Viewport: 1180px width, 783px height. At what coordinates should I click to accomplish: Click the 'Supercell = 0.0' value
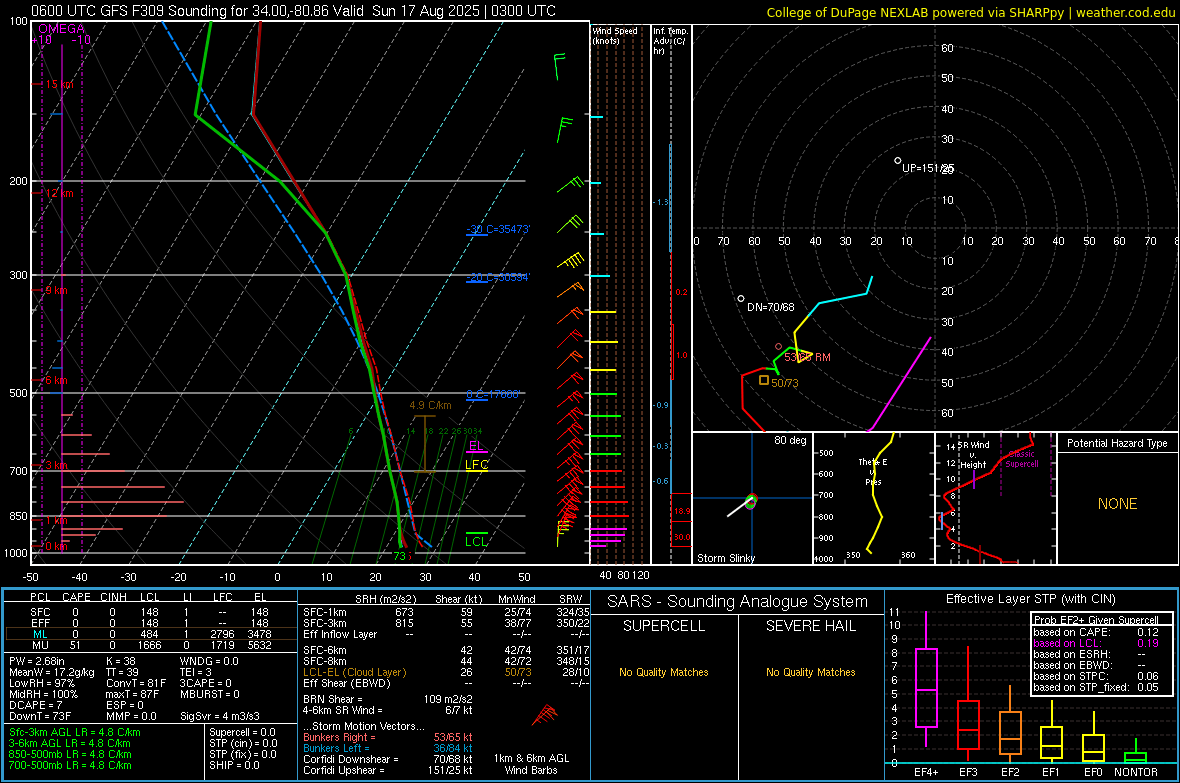(242, 732)
